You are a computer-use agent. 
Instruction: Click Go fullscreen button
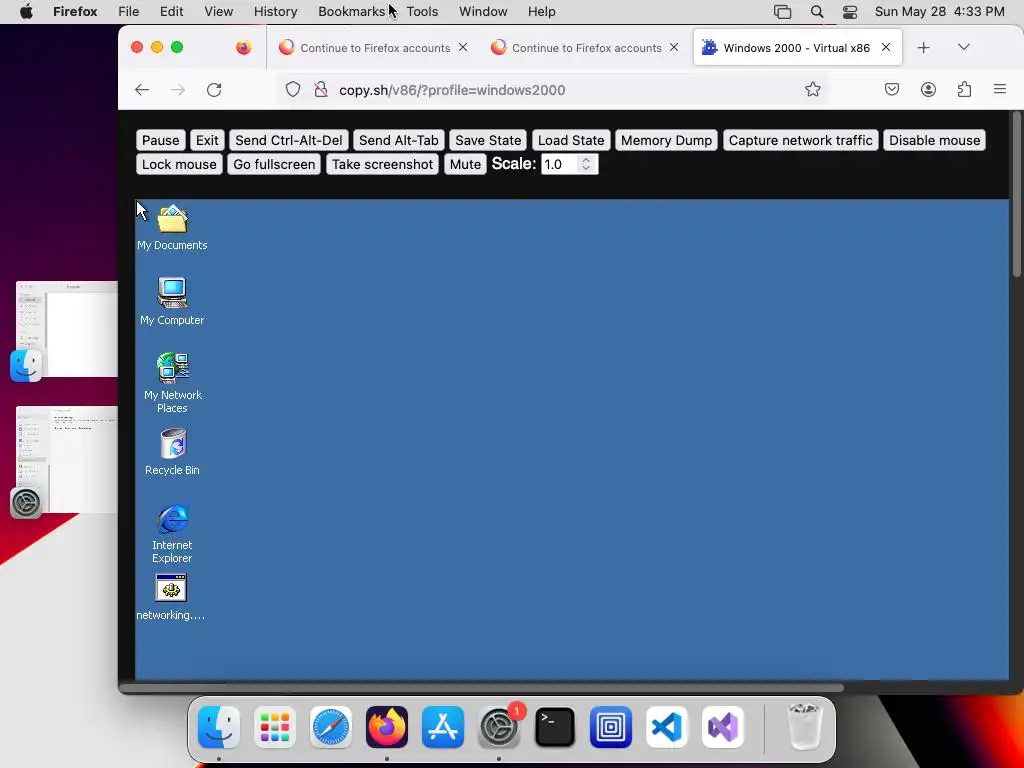pos(274,165)
